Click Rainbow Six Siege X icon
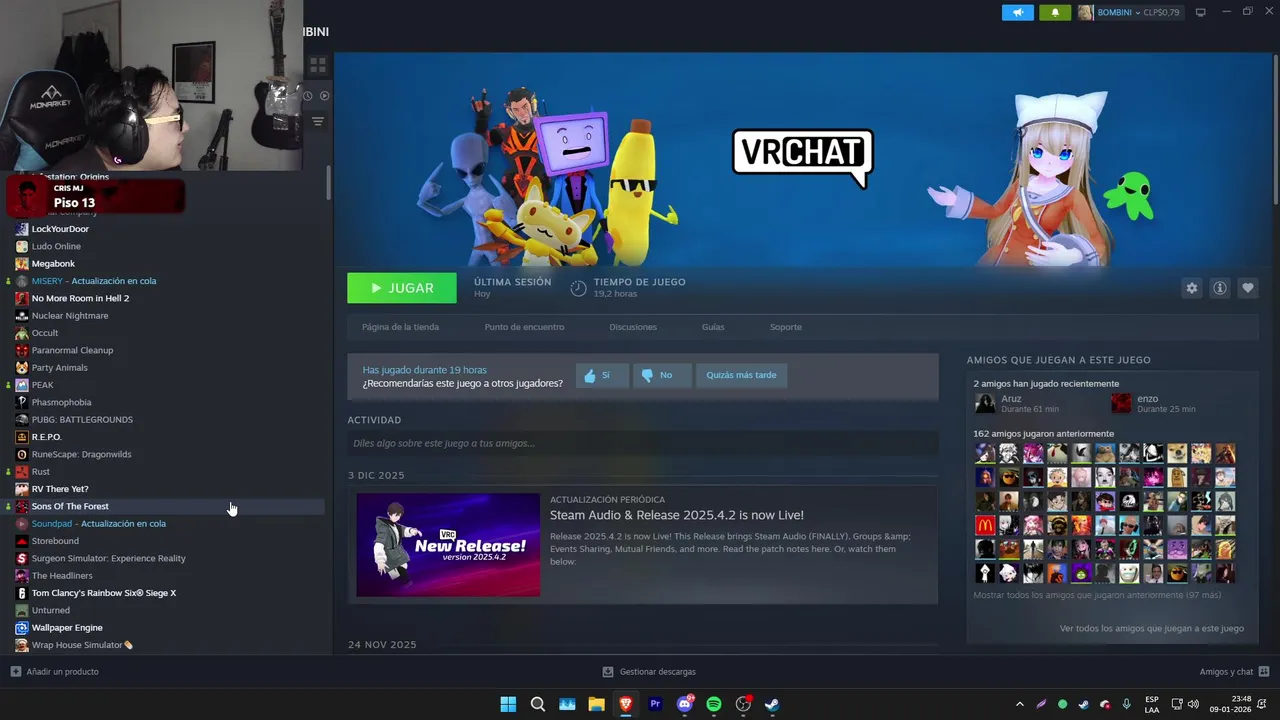This screenshot has width=1280, height=720. (x=22, y=593)
